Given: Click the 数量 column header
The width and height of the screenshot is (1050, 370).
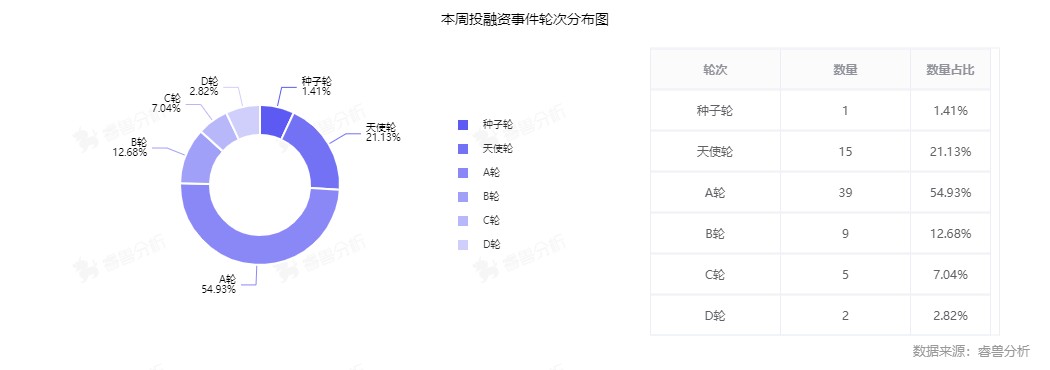Looking at the screenshot, I should point(845,70).
